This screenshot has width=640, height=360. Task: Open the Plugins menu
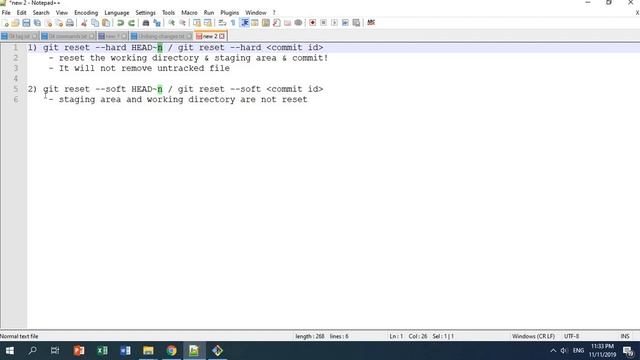tap(230, 13)
